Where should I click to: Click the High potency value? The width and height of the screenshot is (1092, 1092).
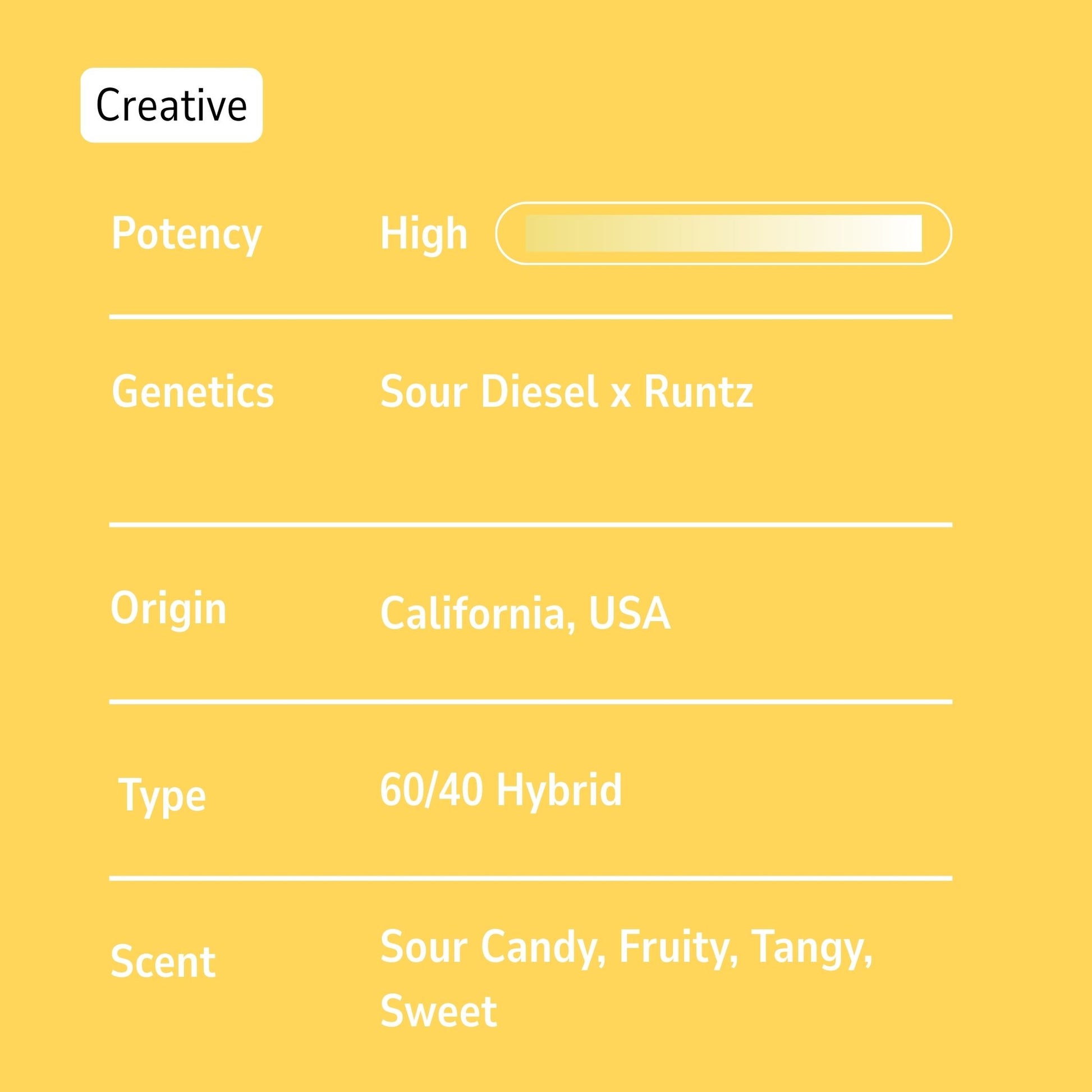pyautogui.click(x=424, y=233)
